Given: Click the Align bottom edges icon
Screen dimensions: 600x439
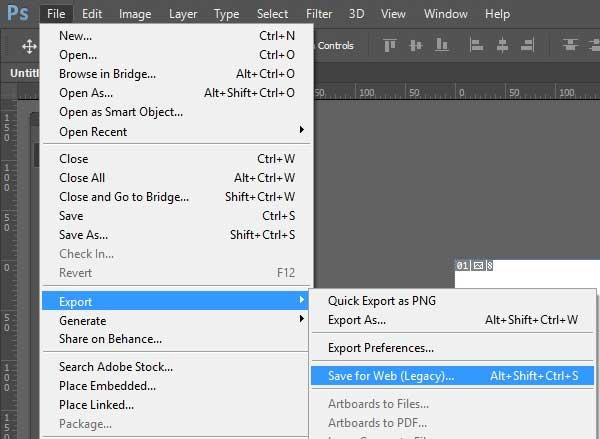Looking at the screenshot, I should 442,45.
